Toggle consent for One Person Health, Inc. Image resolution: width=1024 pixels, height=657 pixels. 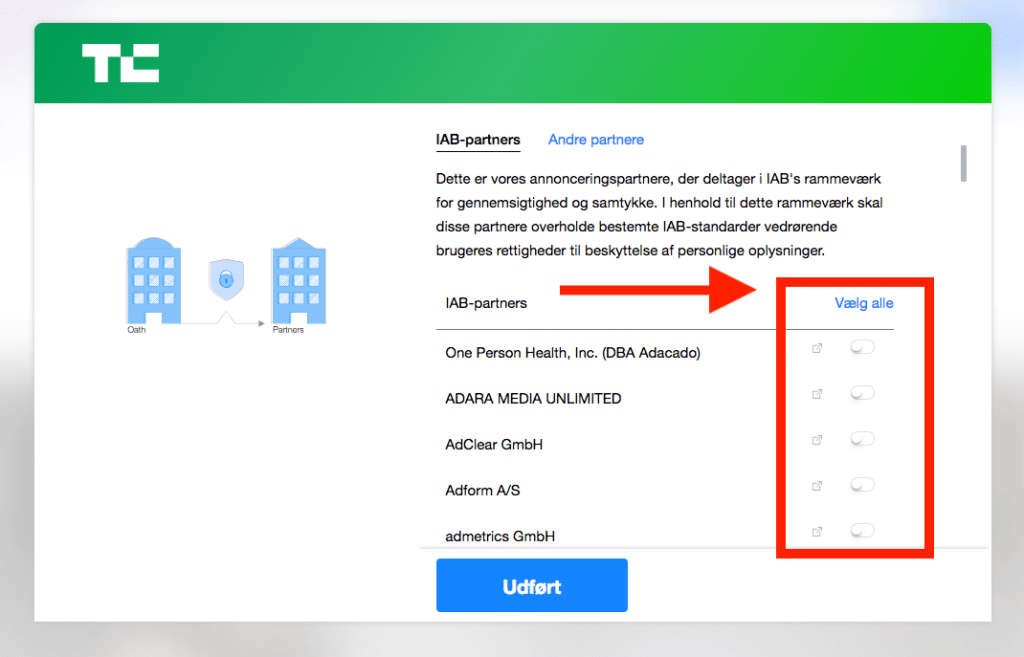(862, 347)
